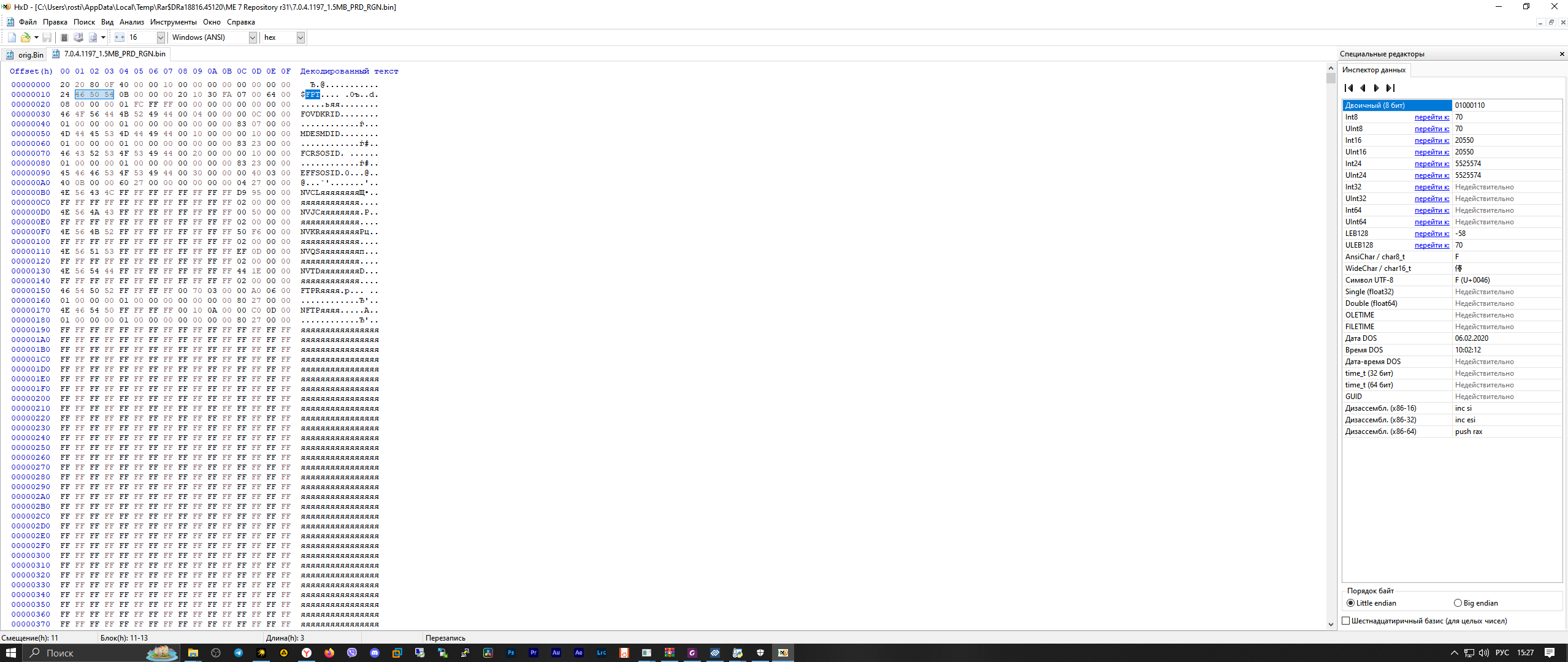Enable hexadecimal basis checkbox
Screen dimensions: 1568x662
click(1346, 621)
